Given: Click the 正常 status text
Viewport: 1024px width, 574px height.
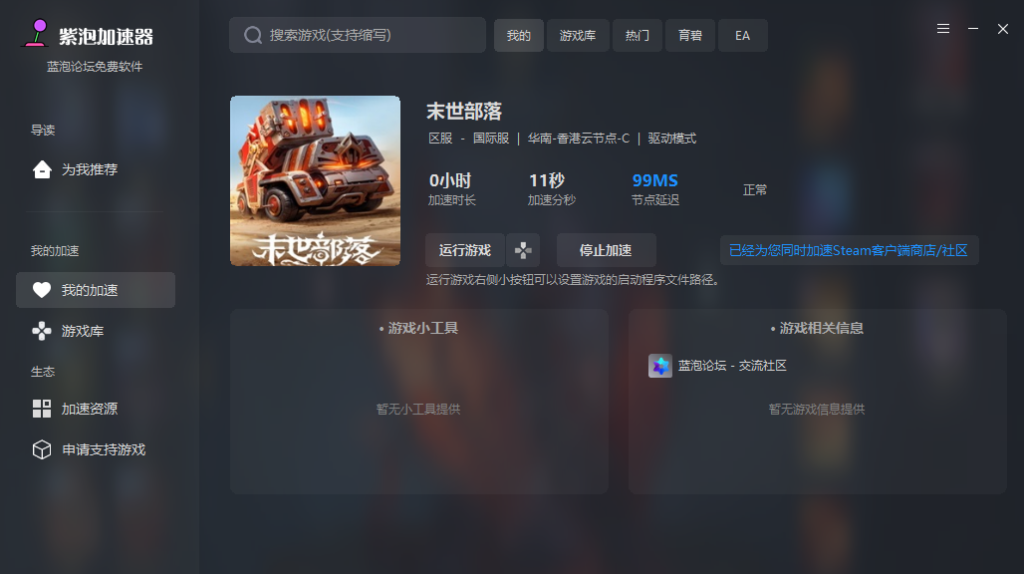Looking at the screenshot, I should click(x=755, y=190).
